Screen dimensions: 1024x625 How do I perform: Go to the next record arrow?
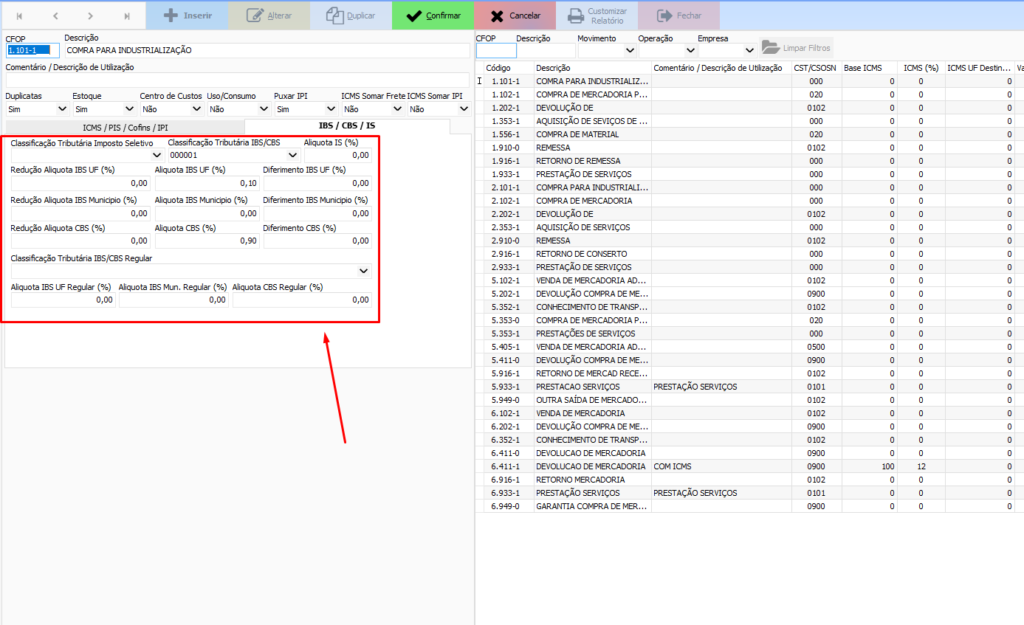[x=91, y=16]
